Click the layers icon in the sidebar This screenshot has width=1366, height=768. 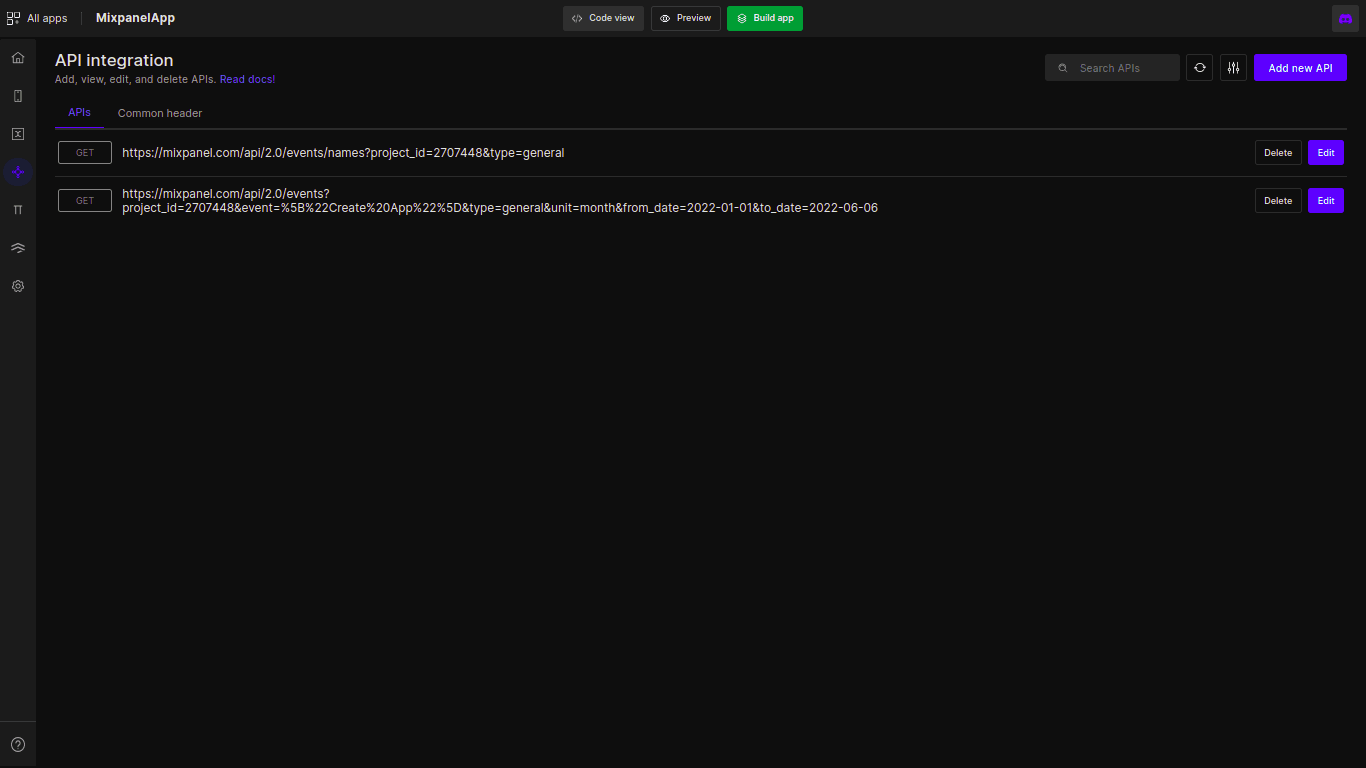17,247
